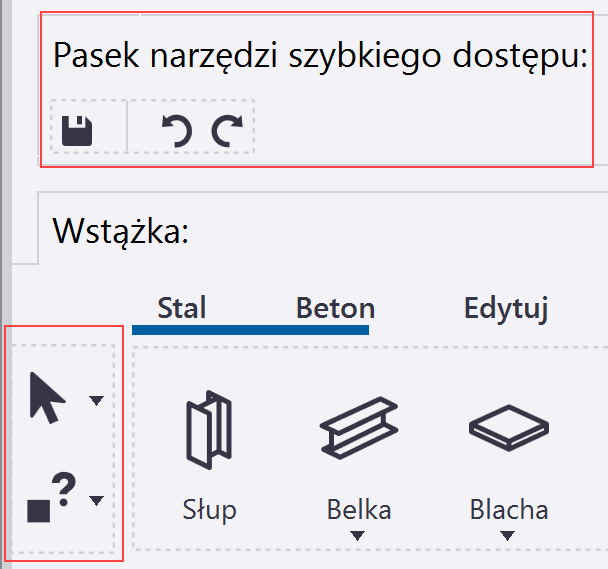Select the black selection arrow tool
The width and height of the screenshot is (608, 569).
[x=48, y=399]
